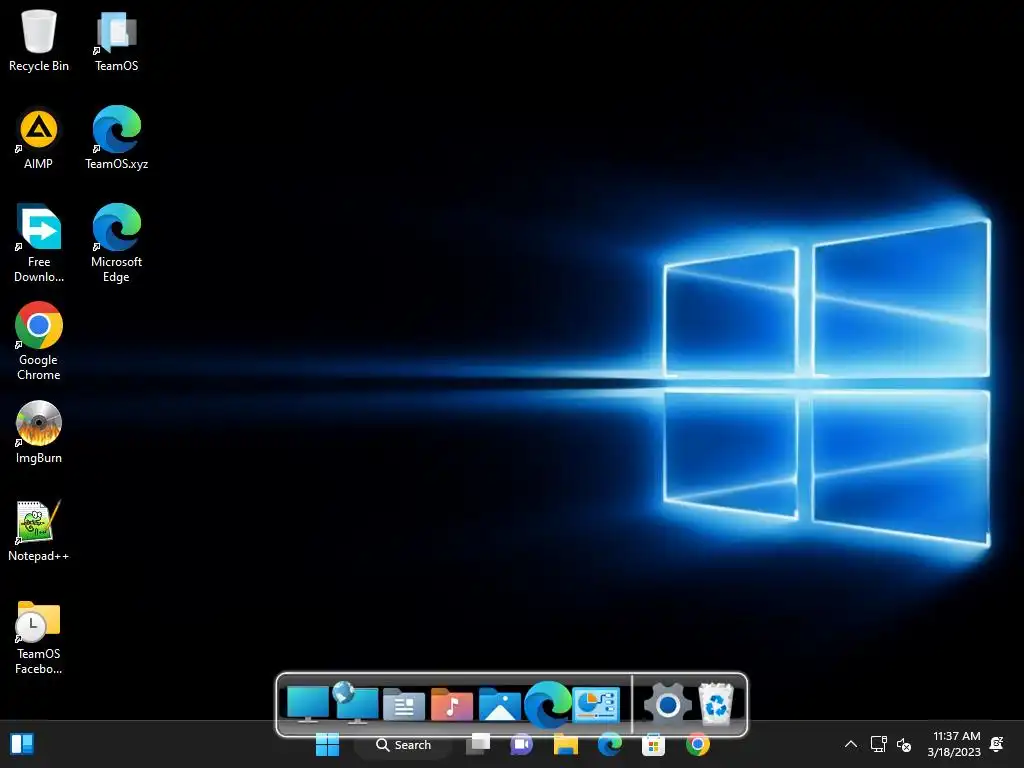Open Control Panel icon in the dock
The height and width of the screenshot is (768, 1024).
coord(596,705)
